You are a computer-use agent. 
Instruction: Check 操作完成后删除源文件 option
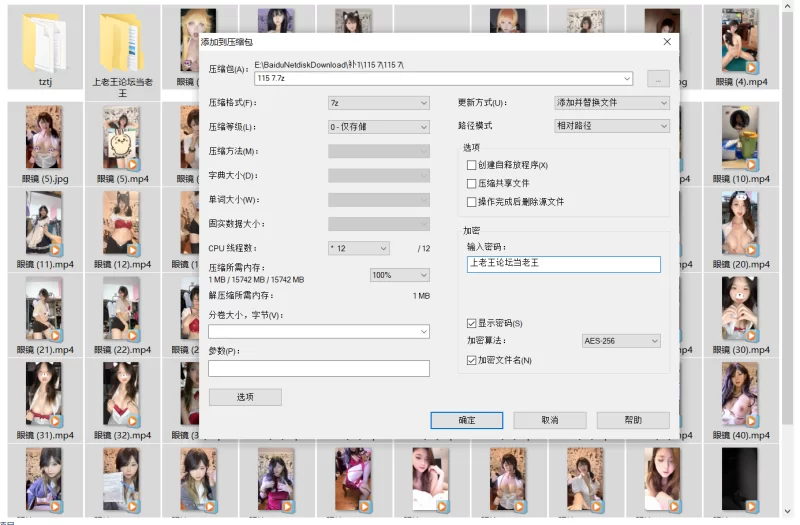[472, 202]
